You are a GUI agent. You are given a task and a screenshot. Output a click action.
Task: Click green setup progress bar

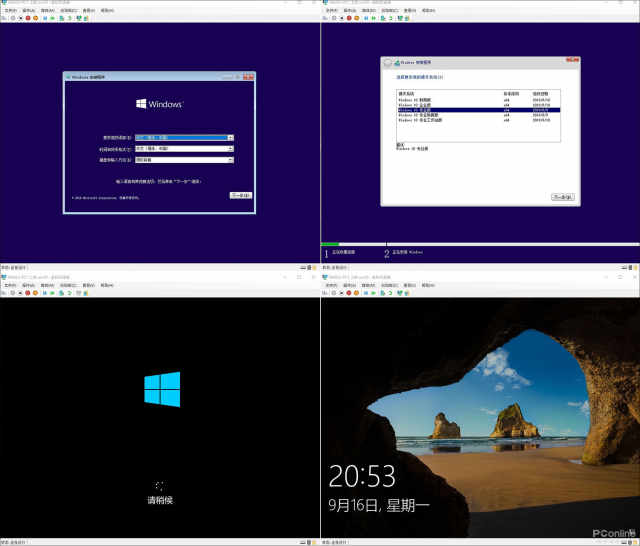tap(330, 244)
